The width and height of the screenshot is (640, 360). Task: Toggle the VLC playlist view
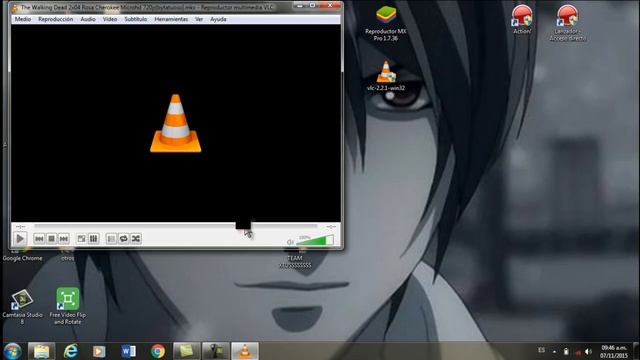[111, 238]
